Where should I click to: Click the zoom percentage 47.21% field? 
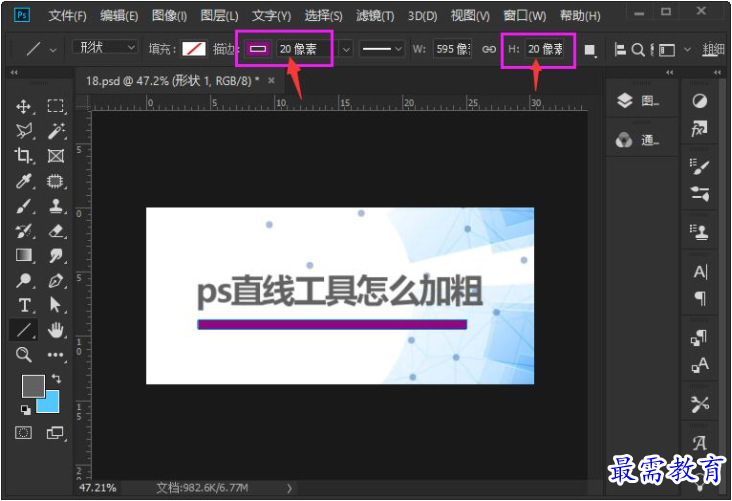point(98,488)
